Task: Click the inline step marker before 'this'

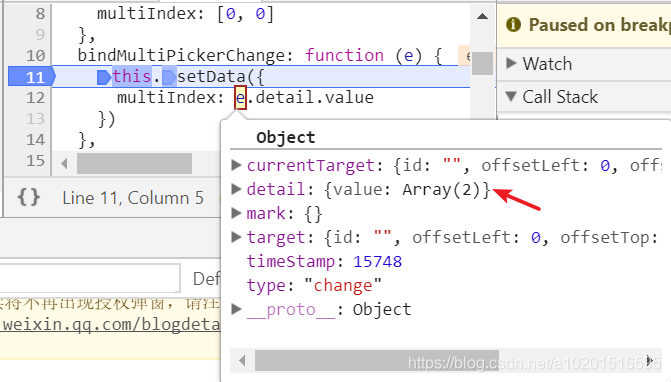Action: click(x=104, y=77)
